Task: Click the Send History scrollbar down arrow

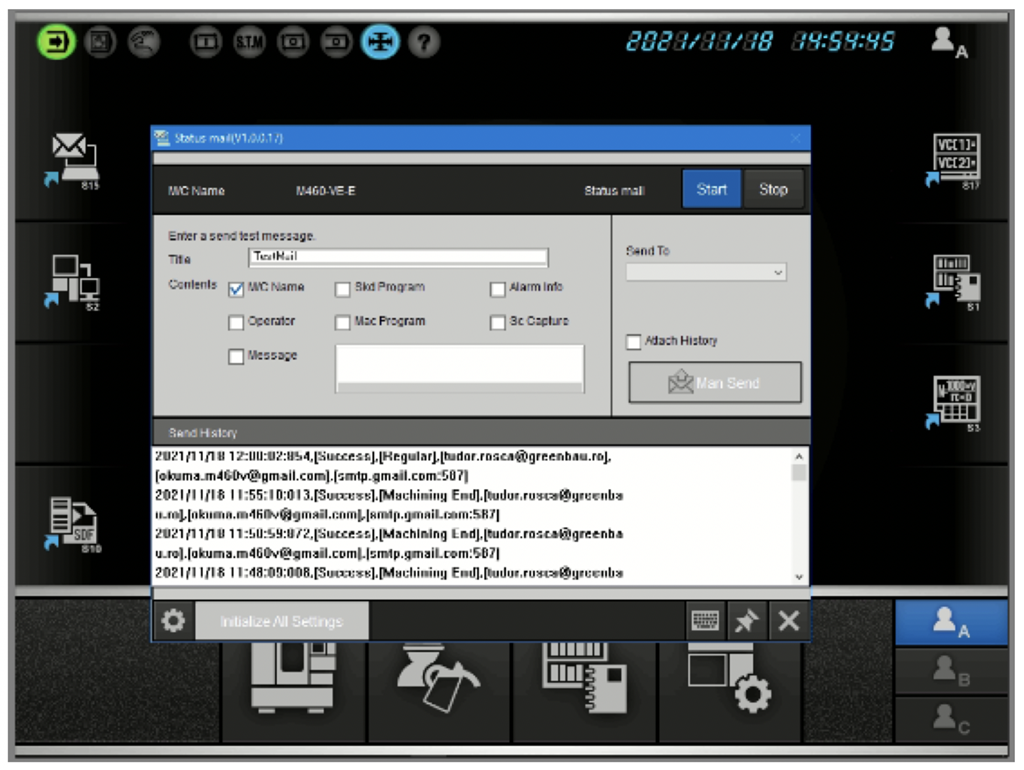Action: 798,576
